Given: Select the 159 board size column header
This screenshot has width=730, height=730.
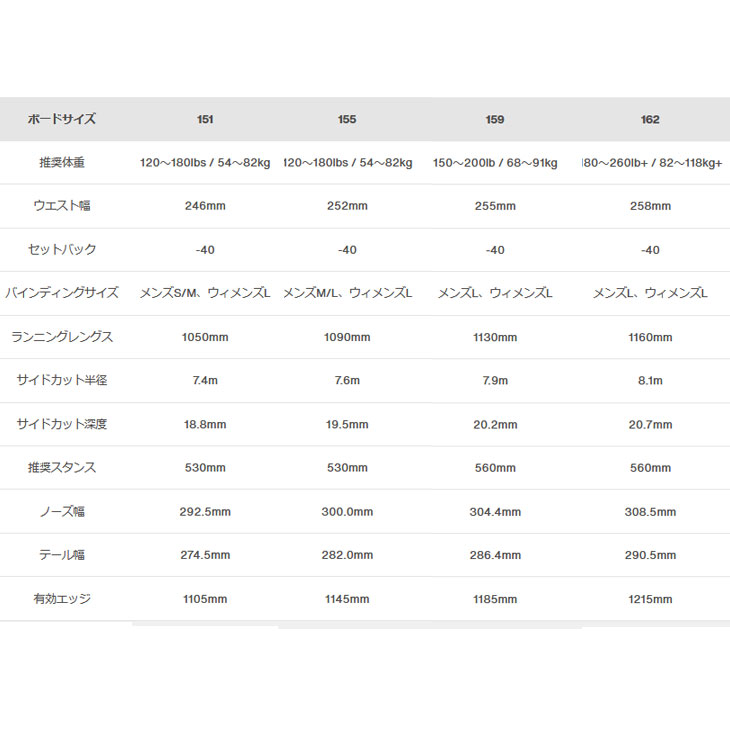Looking at the screenshot, I should coord(495,120).
